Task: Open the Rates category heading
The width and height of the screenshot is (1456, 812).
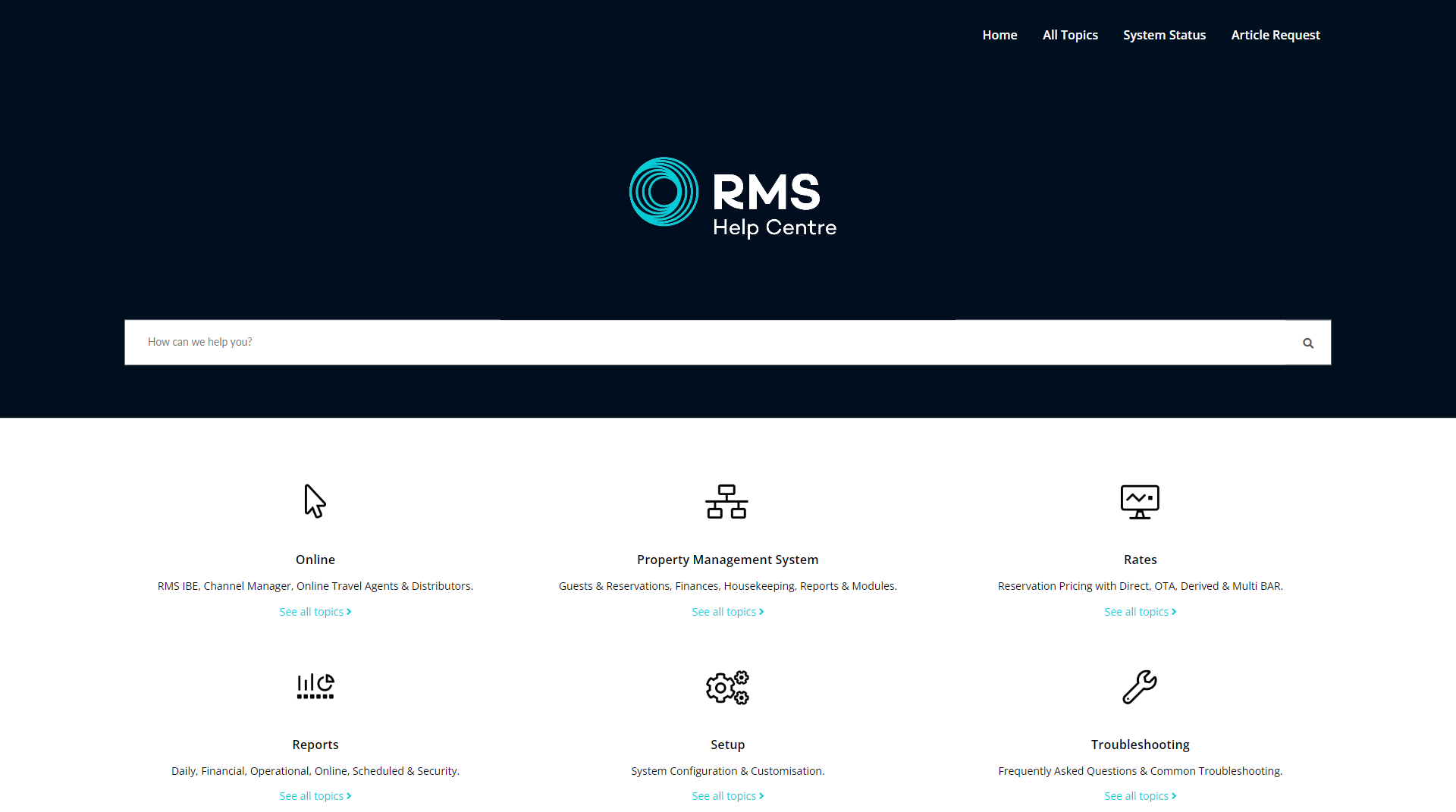Action: (1141, 560)
